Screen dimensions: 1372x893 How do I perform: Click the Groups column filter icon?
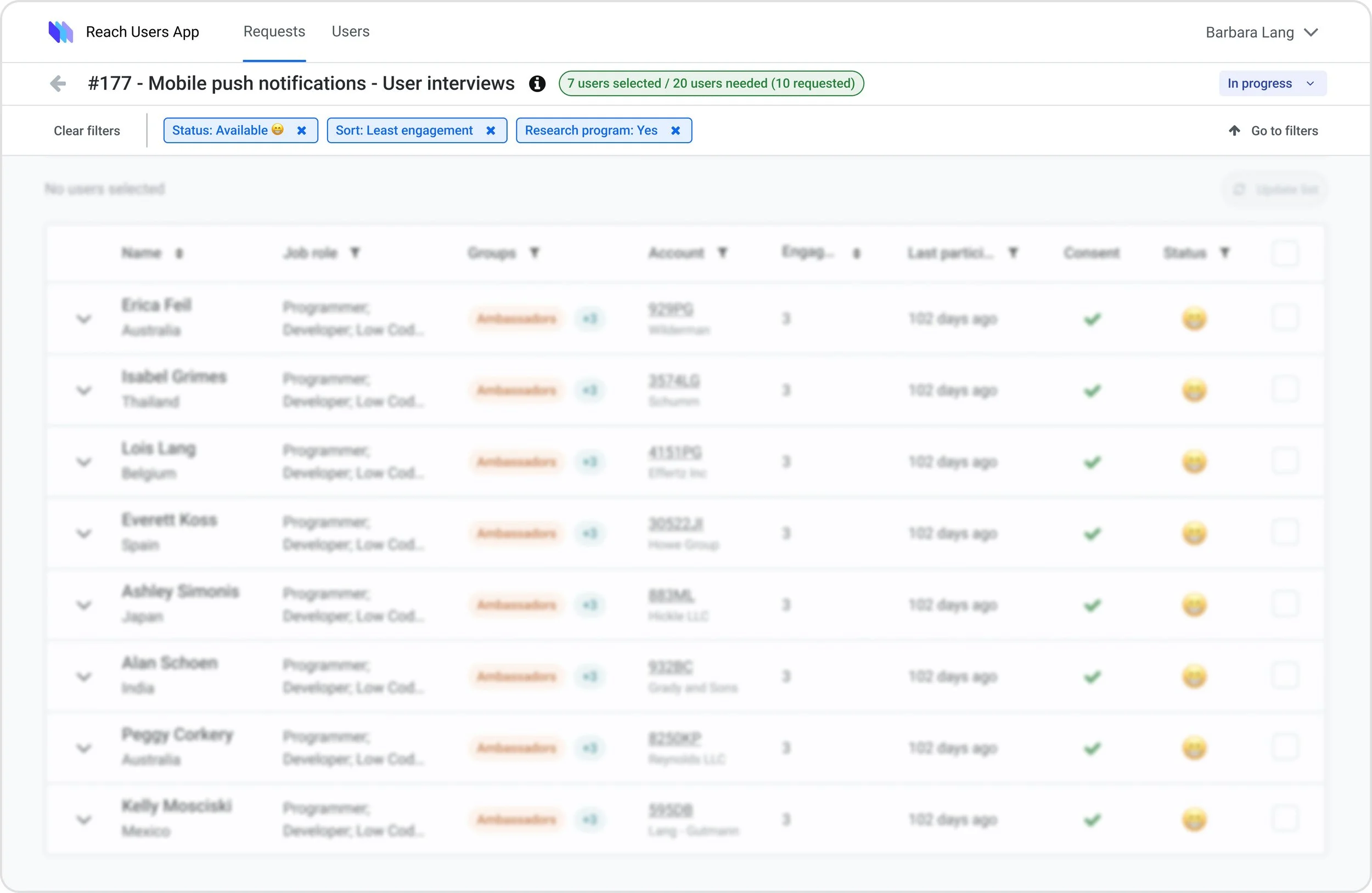(x=535, y=252)
